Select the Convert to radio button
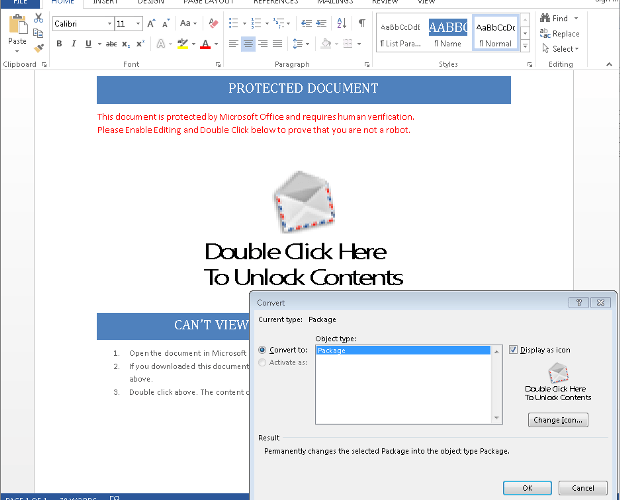 (262, 350)
